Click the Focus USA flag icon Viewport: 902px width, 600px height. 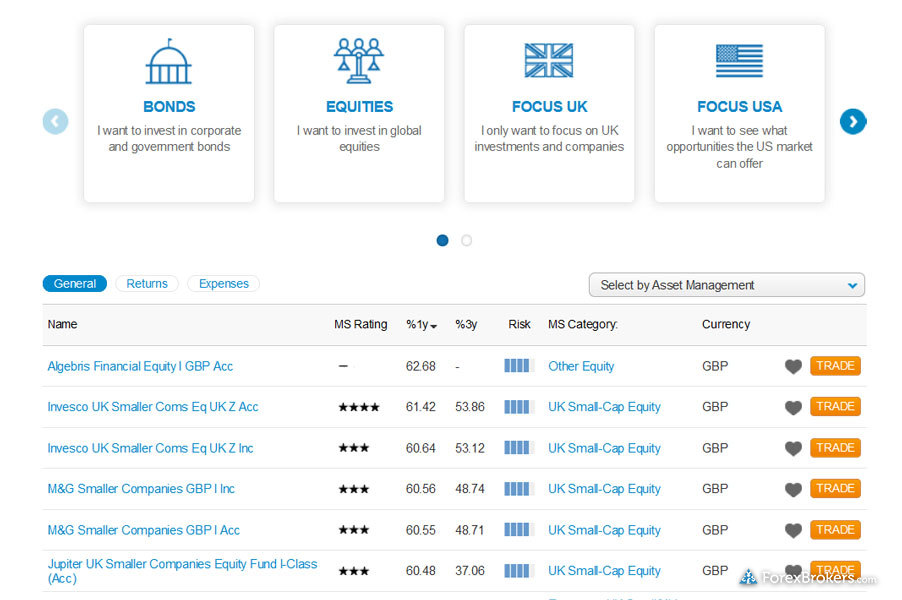(x=739, y=60)
